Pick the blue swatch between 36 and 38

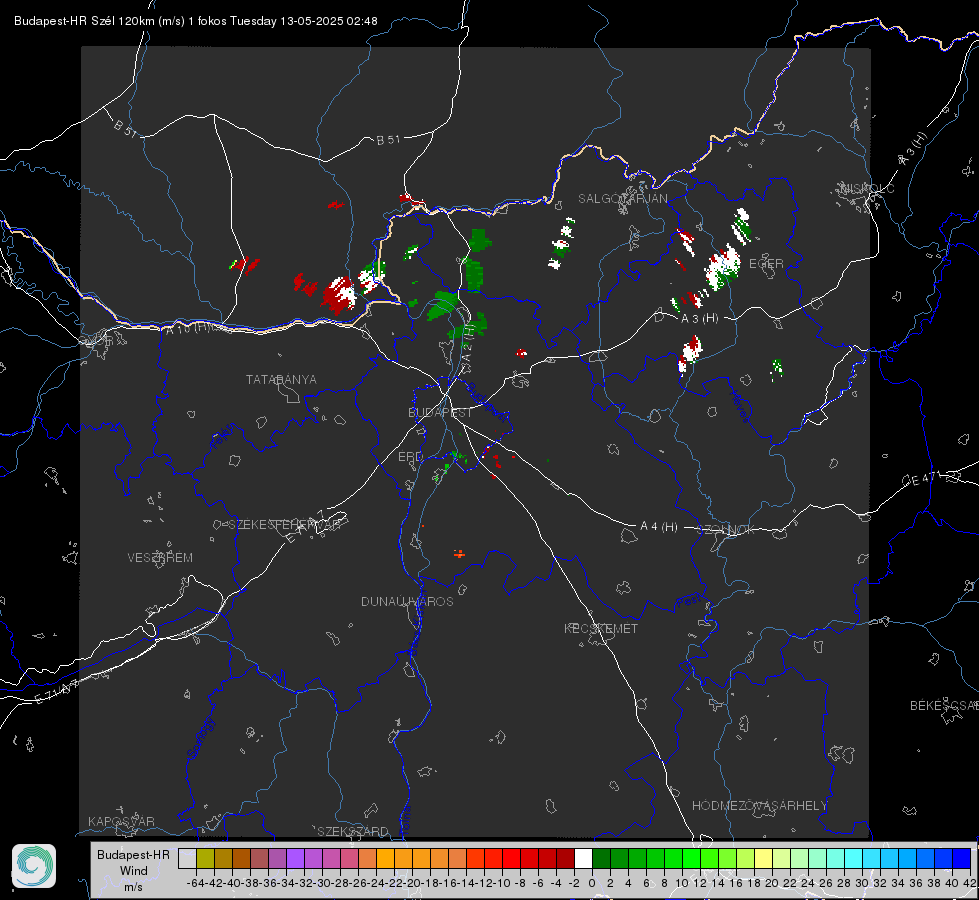click(925, 858)
